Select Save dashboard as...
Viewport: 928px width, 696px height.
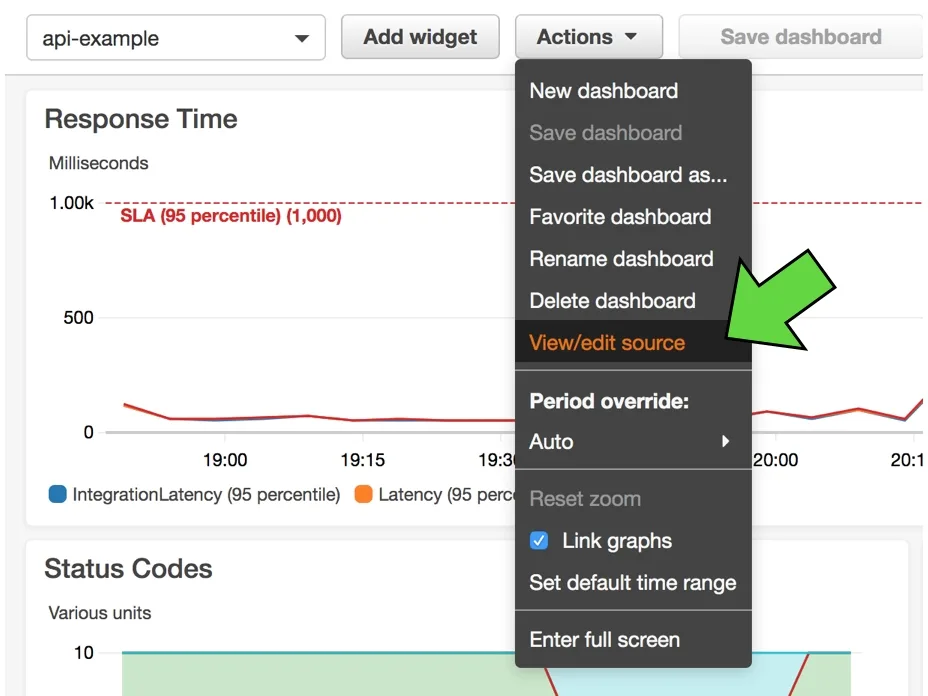[628, 175]
